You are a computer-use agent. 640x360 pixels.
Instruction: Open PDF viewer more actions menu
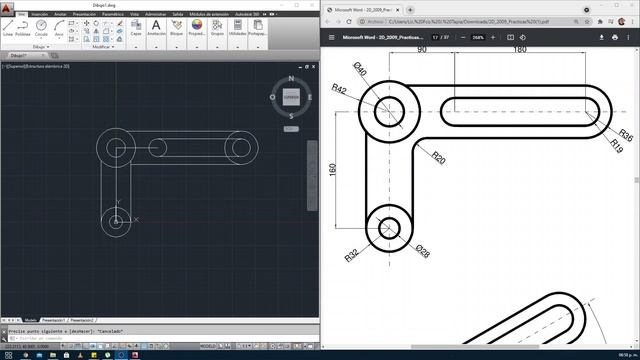(628, 38)
